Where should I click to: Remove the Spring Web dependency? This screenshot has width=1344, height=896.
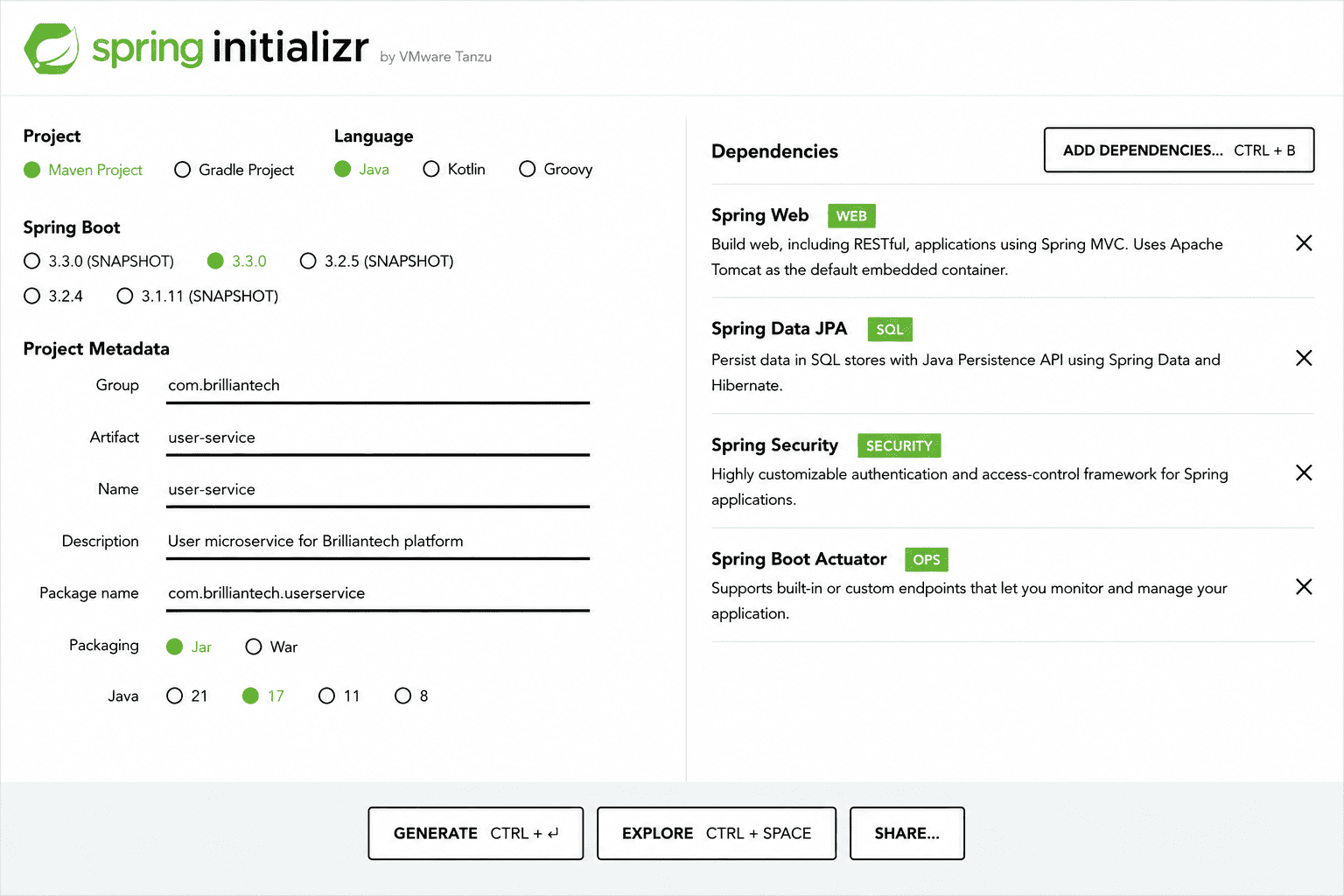point(1304,243)
